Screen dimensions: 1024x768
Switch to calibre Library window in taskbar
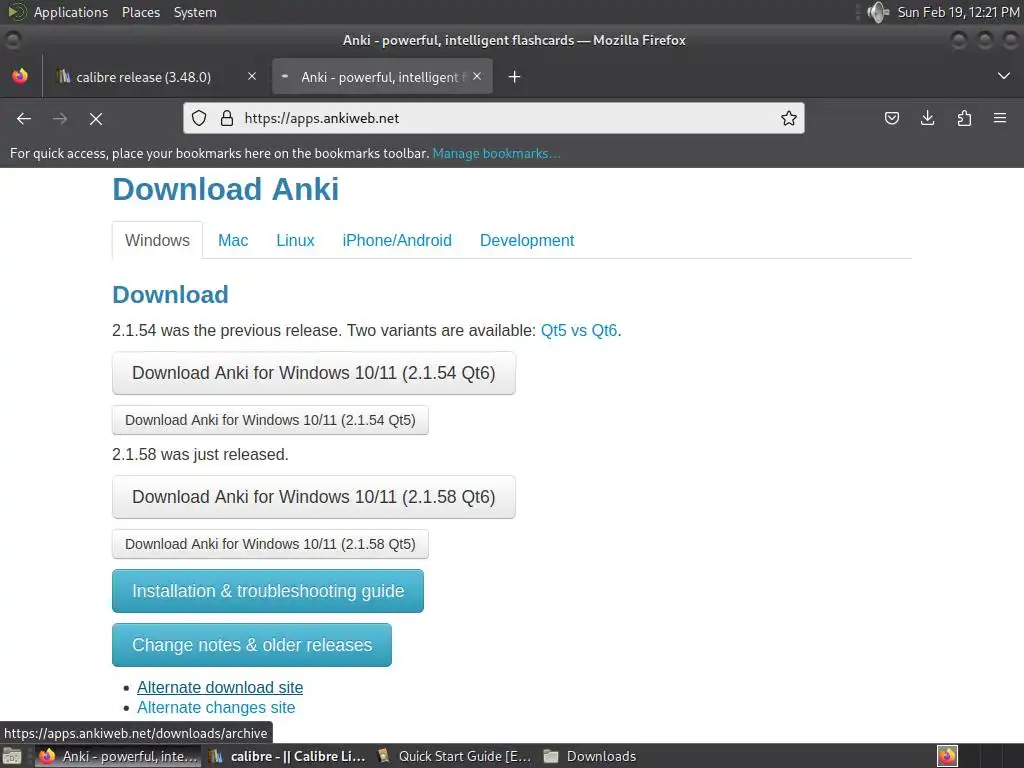pos(287,756)
